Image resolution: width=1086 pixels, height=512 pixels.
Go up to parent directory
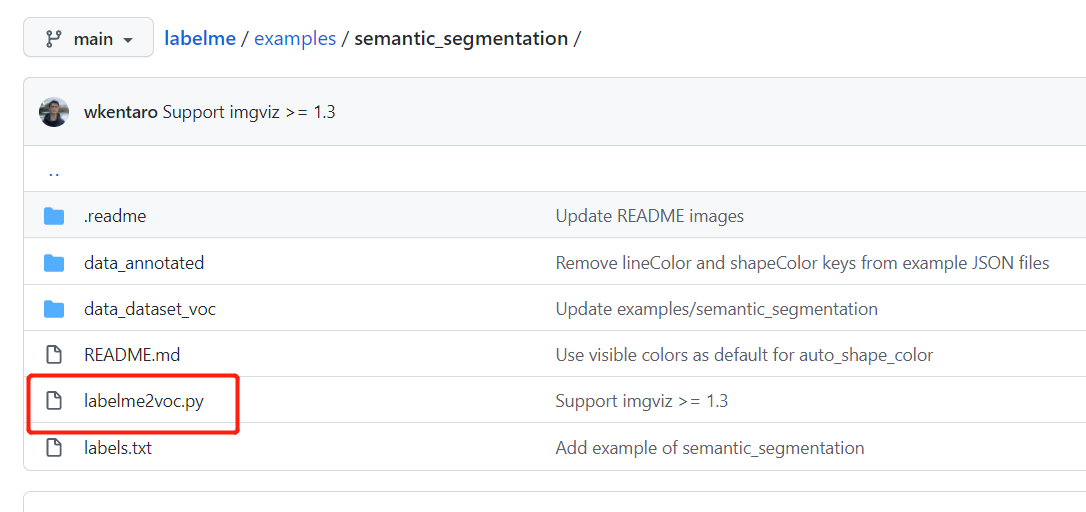point(54,170)
